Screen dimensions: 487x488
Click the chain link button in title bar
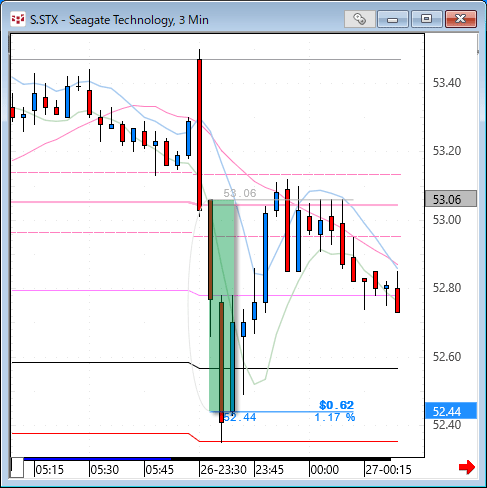click(x=360, y=19)
